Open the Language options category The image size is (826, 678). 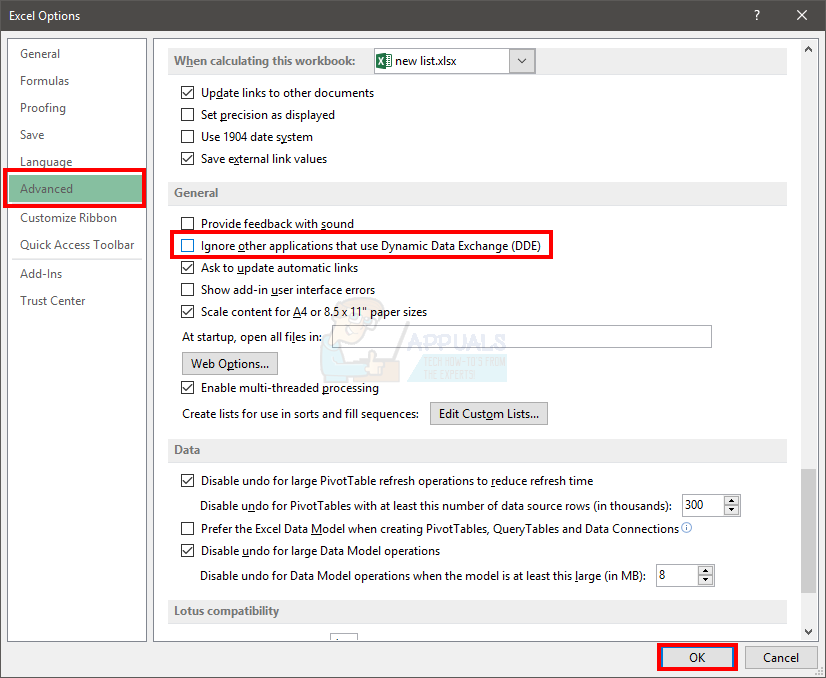coord(46,161)
